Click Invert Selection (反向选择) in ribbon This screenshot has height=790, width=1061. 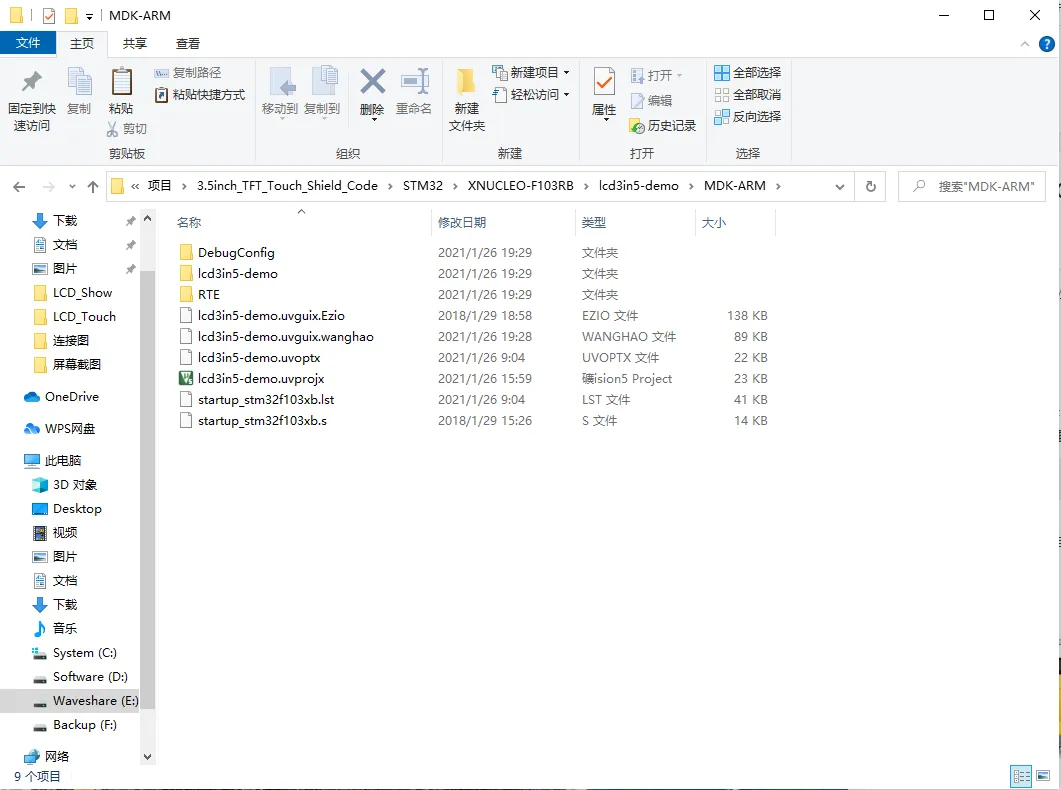coord(748,116)
